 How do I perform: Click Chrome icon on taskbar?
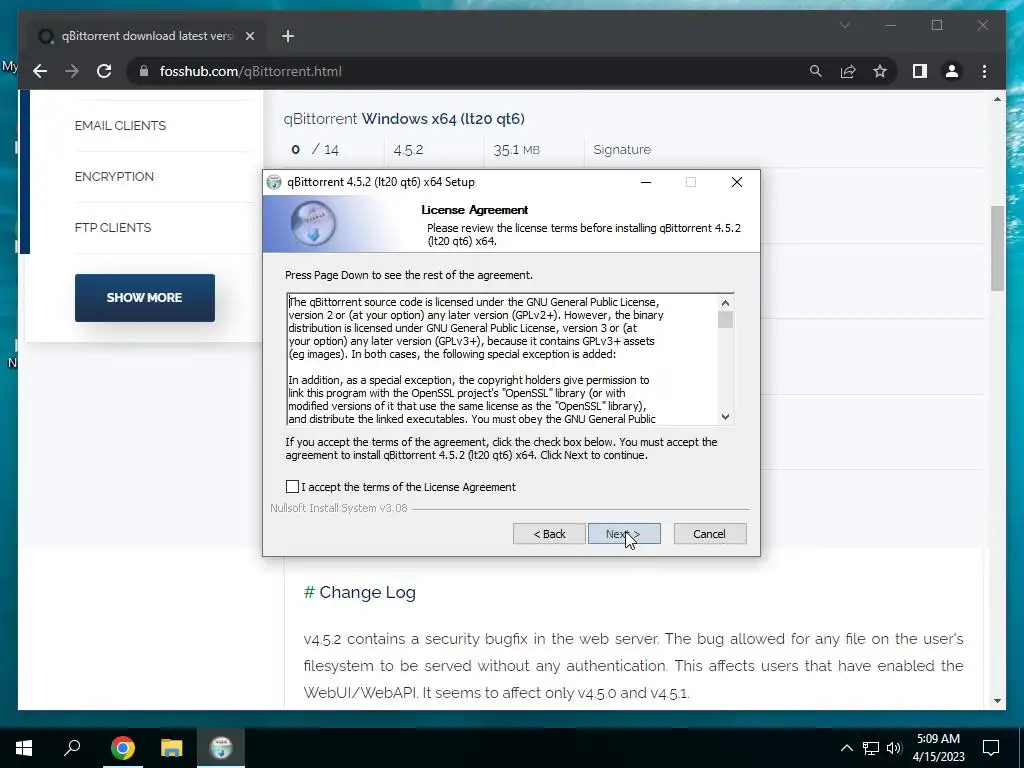[x=122, y=748]
